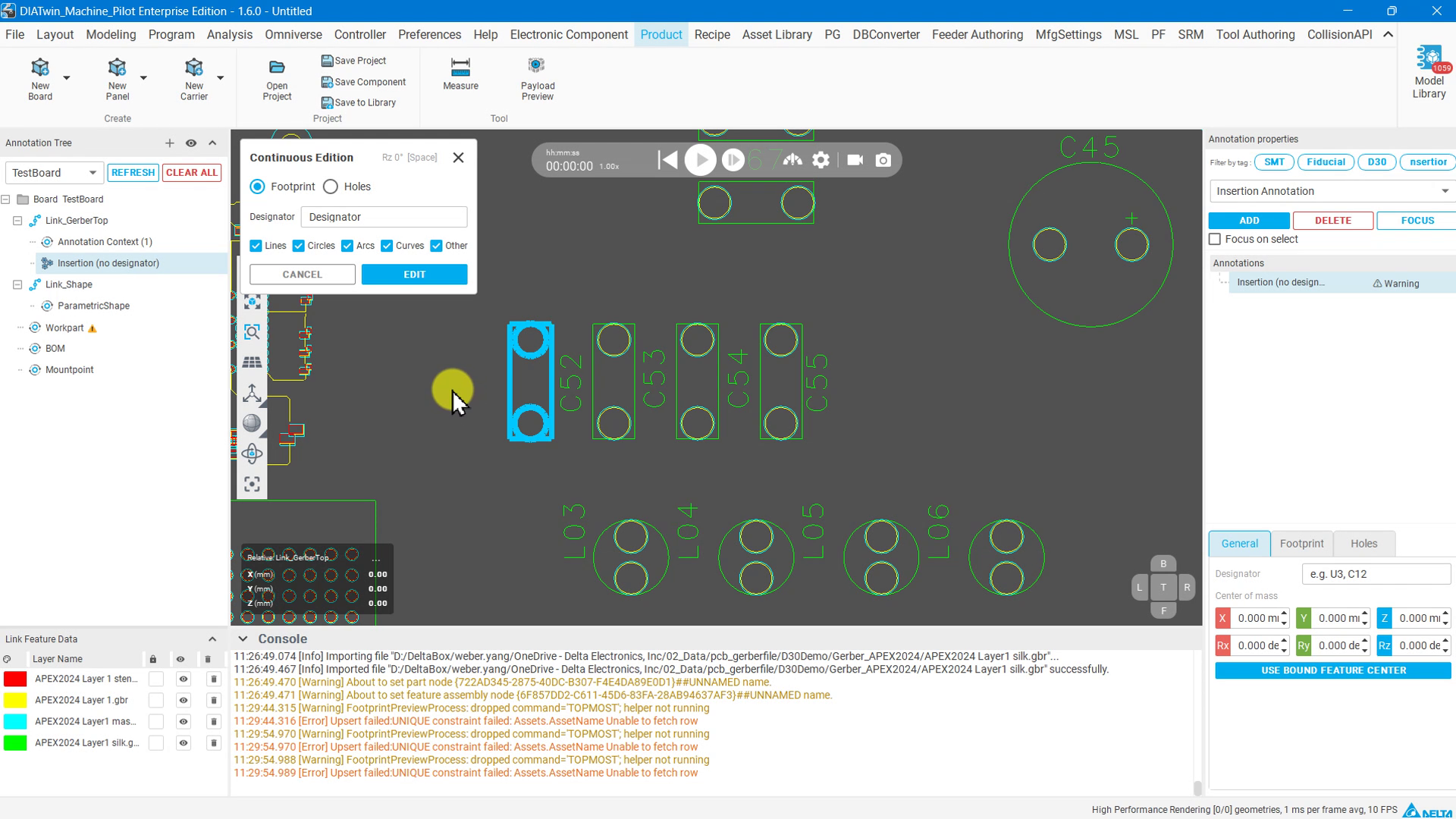Collapse the Link_GerberTop tree node
This screenshot has height=819, width=1456.
tap(17, 221)
